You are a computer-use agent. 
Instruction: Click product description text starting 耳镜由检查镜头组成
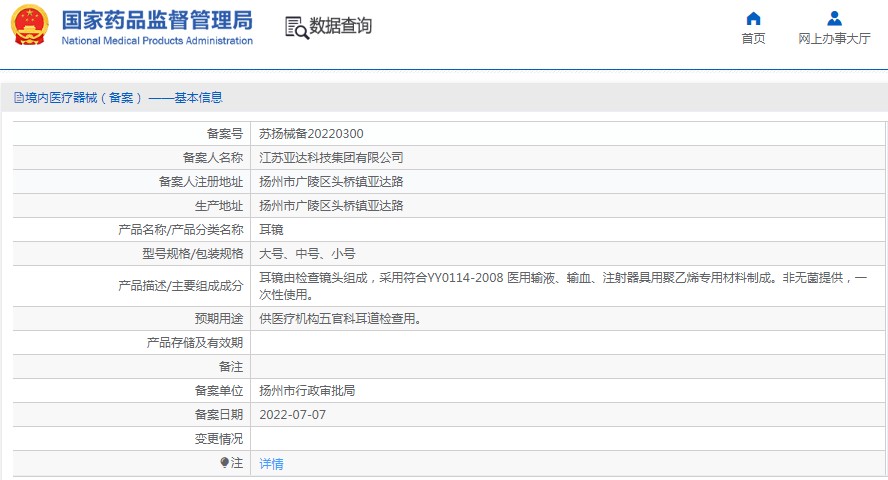[563, 286]
